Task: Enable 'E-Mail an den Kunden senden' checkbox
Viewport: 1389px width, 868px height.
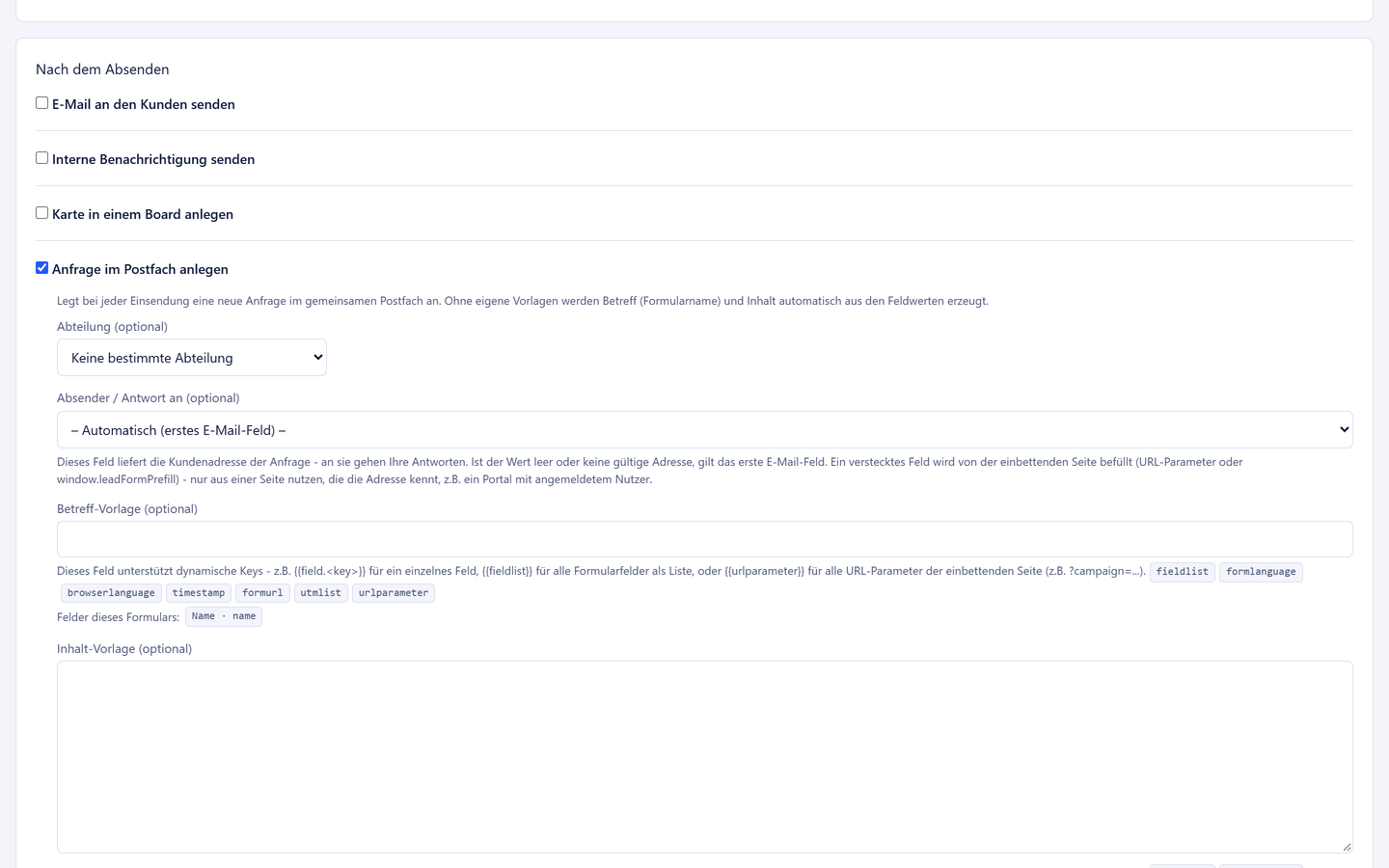Action: click(41, 103)
